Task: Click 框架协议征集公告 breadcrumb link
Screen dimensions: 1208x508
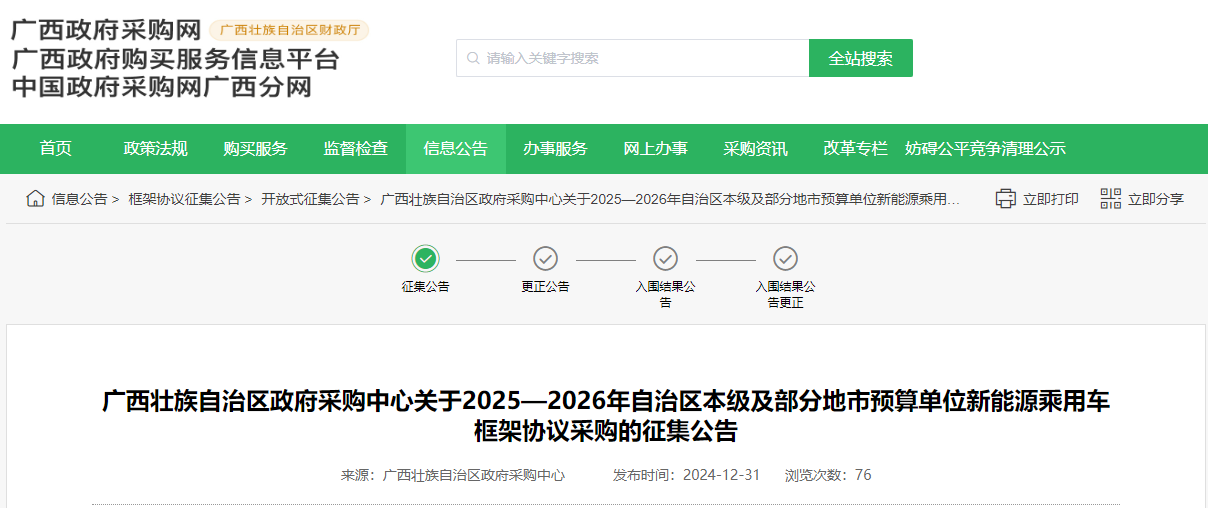Action: pyautogui.click(x=184, y=199)
